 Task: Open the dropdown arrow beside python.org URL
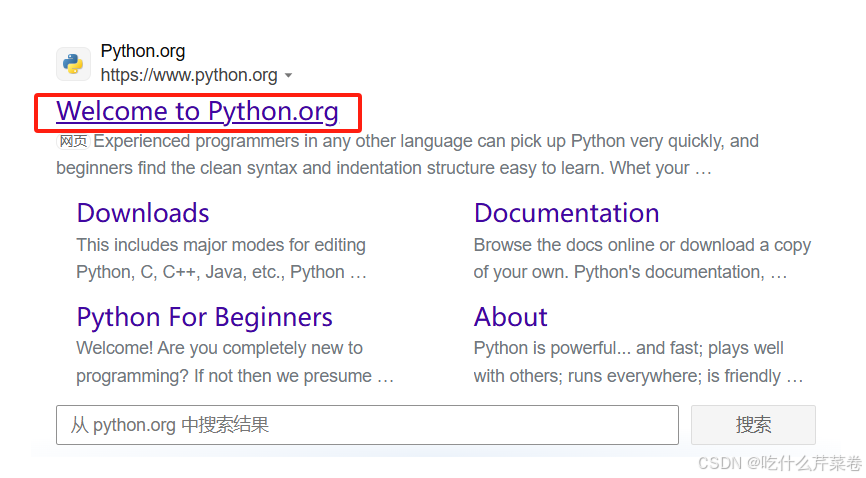[288, 75]
